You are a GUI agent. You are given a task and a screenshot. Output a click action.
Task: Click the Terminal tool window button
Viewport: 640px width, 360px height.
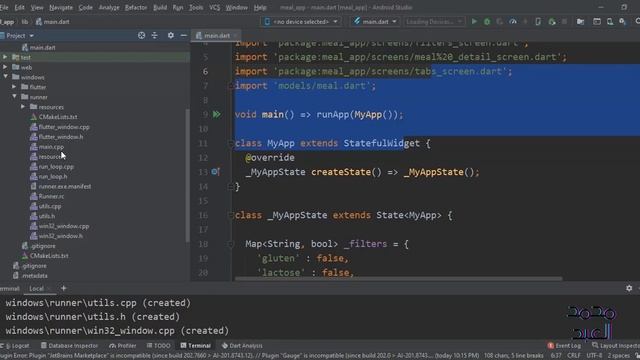point(196,346)
